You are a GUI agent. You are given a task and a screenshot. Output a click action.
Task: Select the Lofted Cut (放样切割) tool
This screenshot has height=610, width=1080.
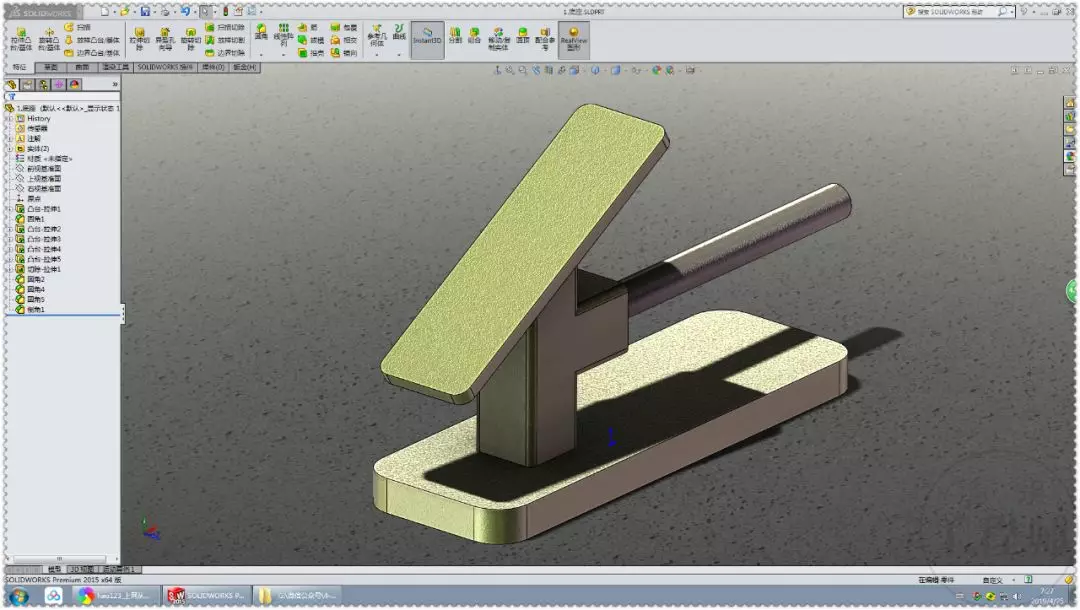click(x=225, y=40)
